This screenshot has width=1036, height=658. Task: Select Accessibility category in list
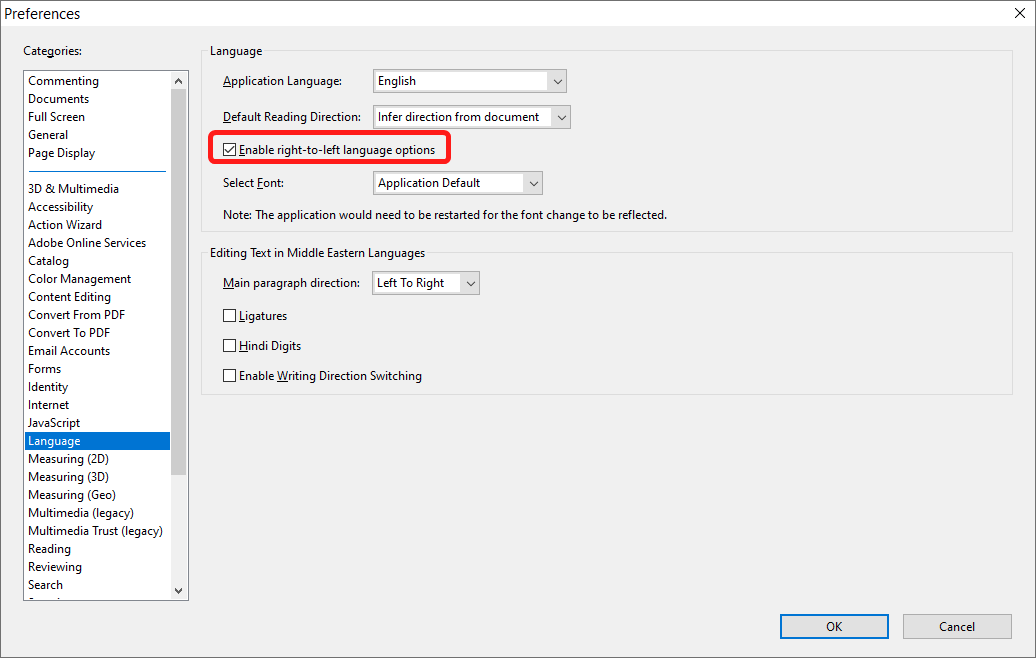click(x=61, y=207)
